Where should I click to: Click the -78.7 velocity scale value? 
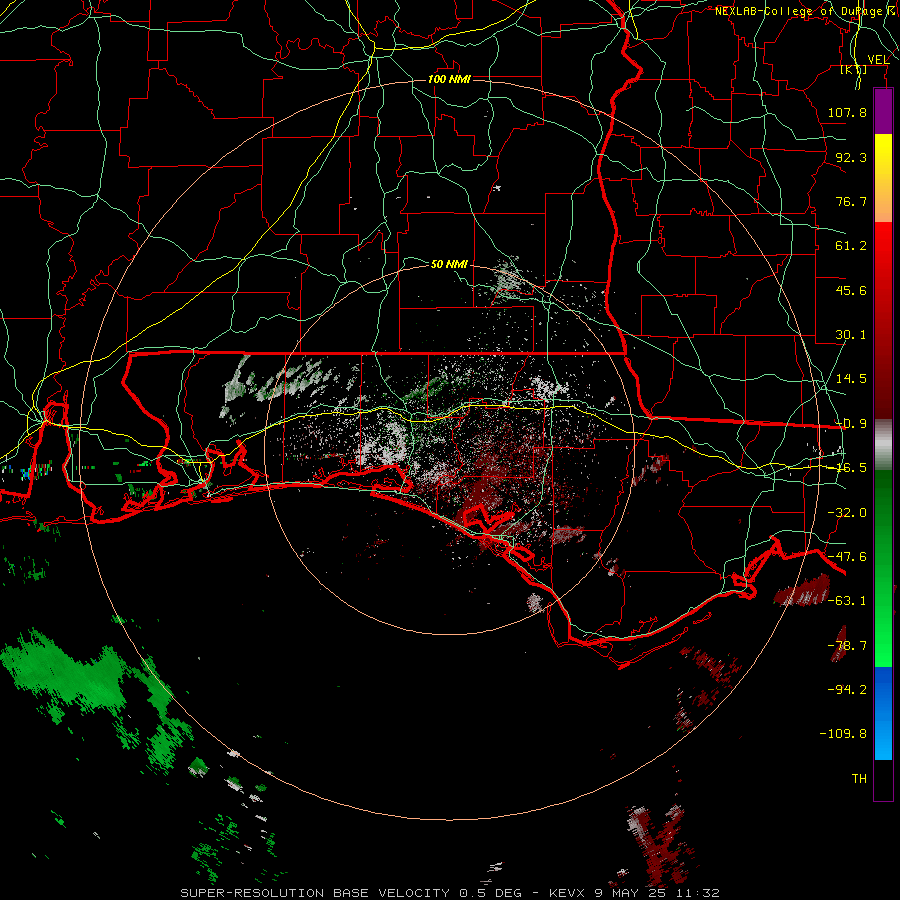(847, 646)
